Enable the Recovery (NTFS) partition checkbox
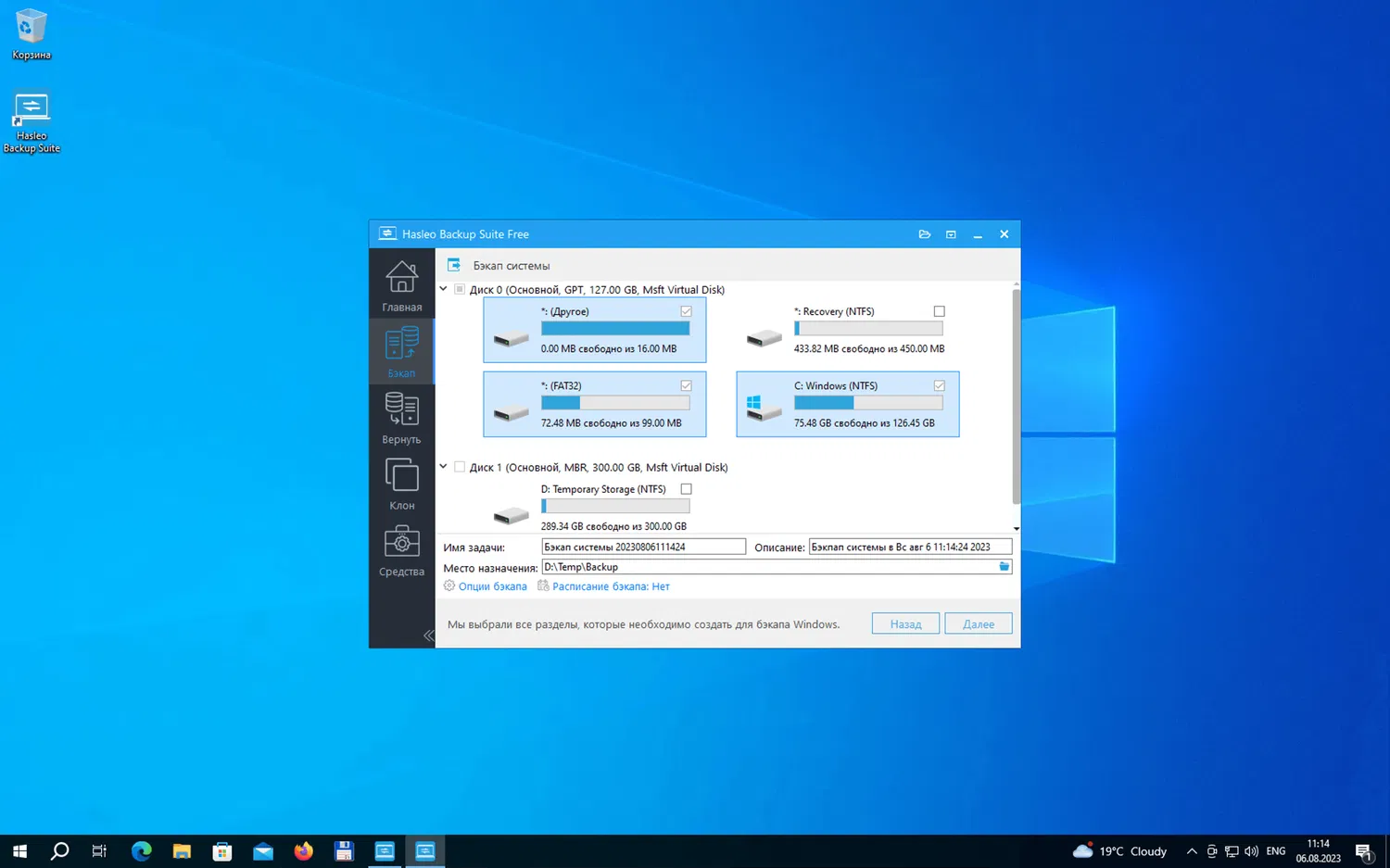Screen dimensions: 1390x868 (939, 311)
